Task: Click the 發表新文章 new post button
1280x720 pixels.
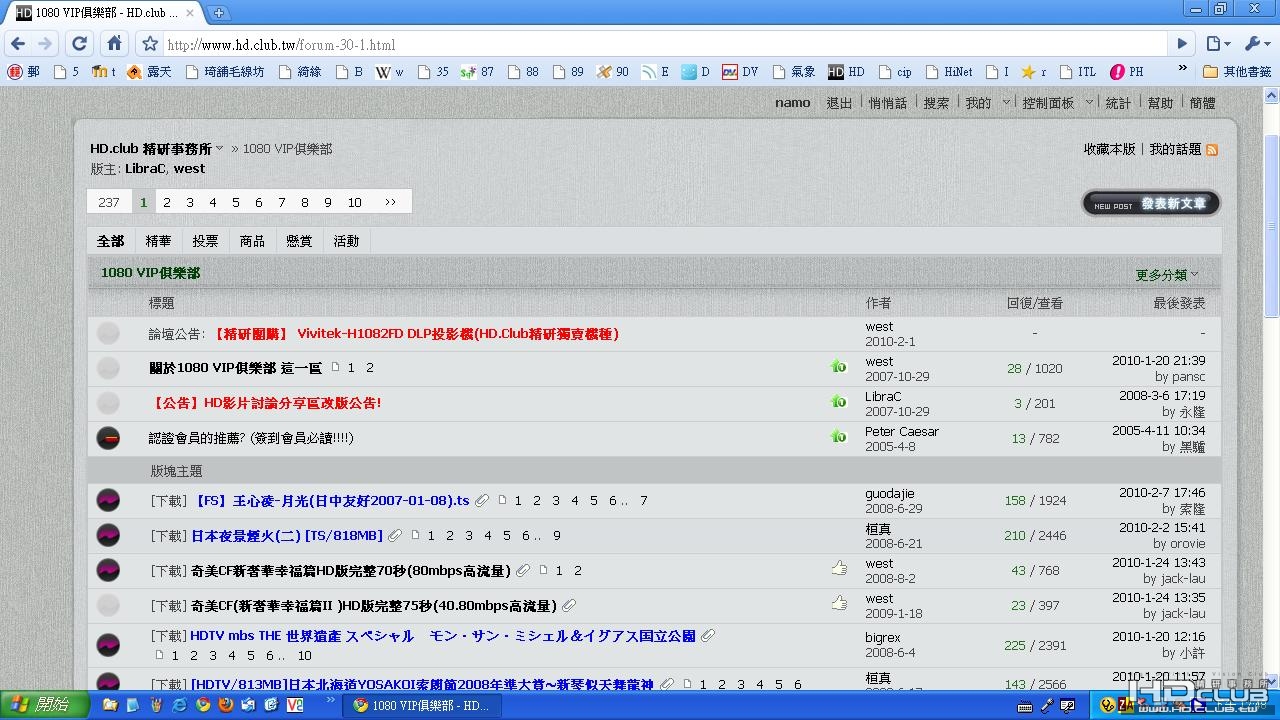Action: click(x=1151, y=203)
